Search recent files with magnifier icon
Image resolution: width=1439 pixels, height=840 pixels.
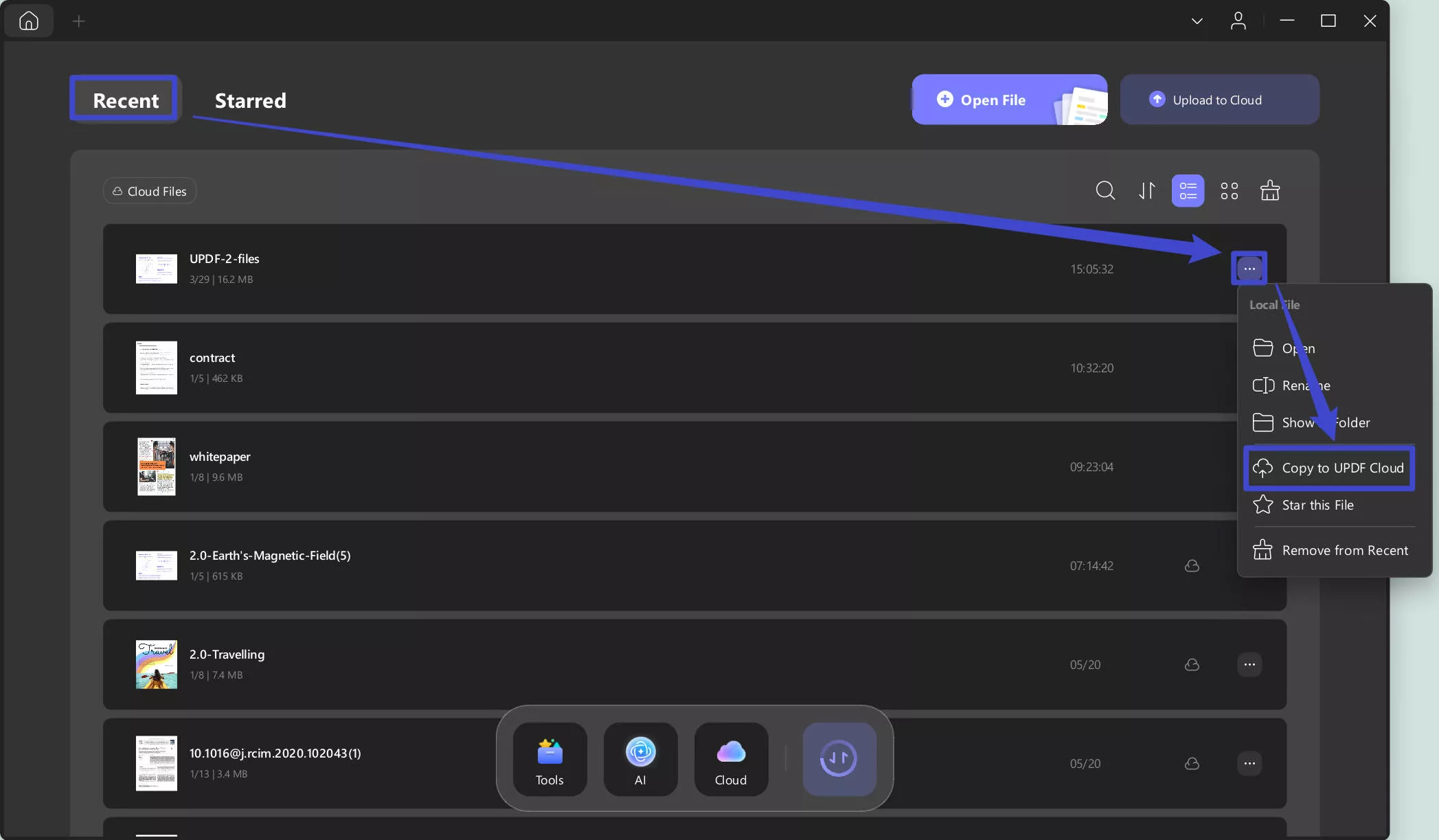1104,190
